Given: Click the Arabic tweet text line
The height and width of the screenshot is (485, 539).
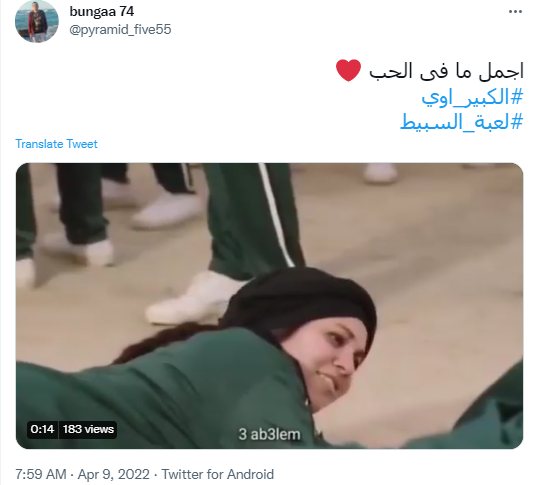Looking at the screenshot, I should click(x=446, y=71).
